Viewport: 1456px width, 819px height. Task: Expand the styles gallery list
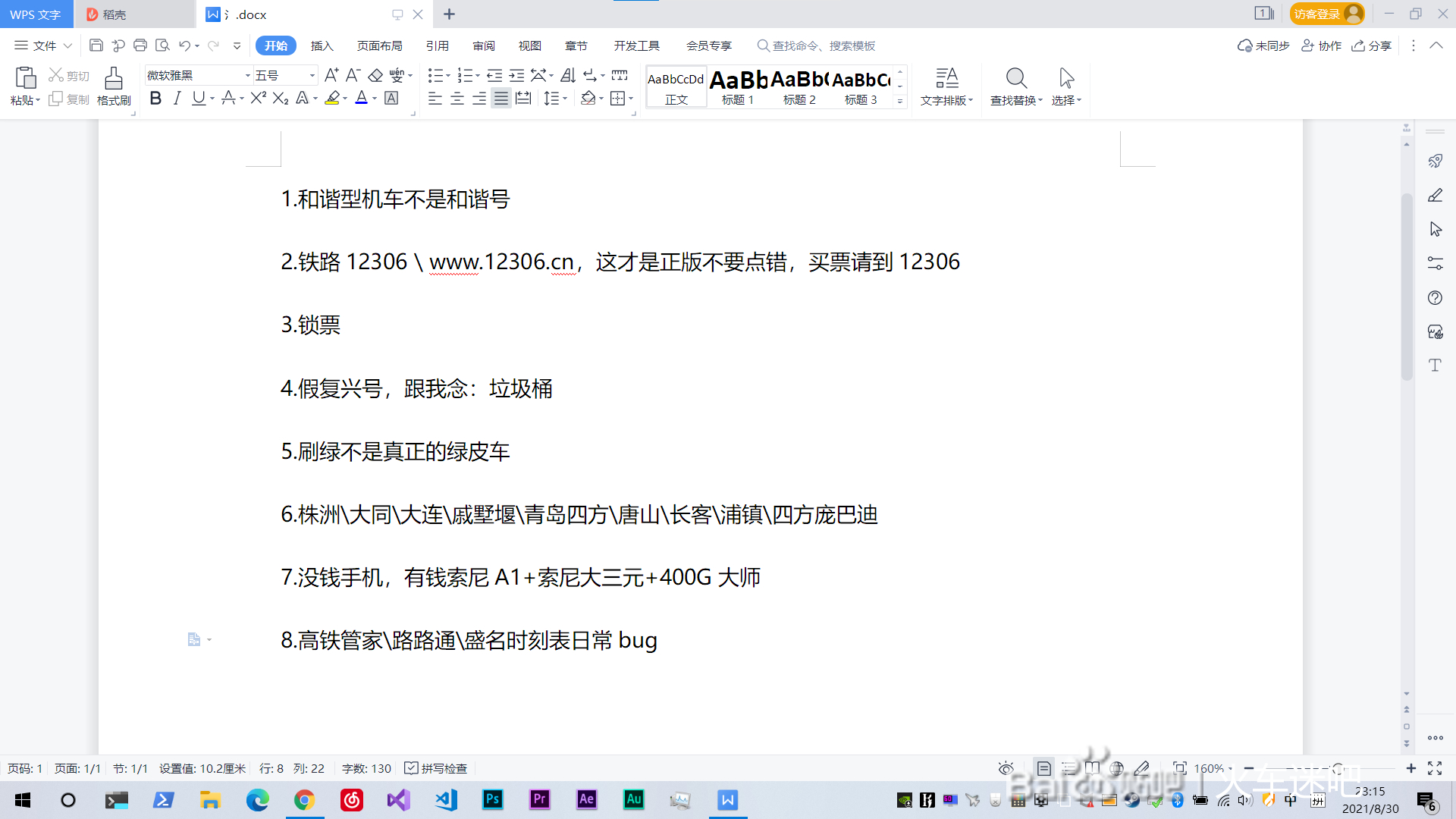click(x=900, y=100)
